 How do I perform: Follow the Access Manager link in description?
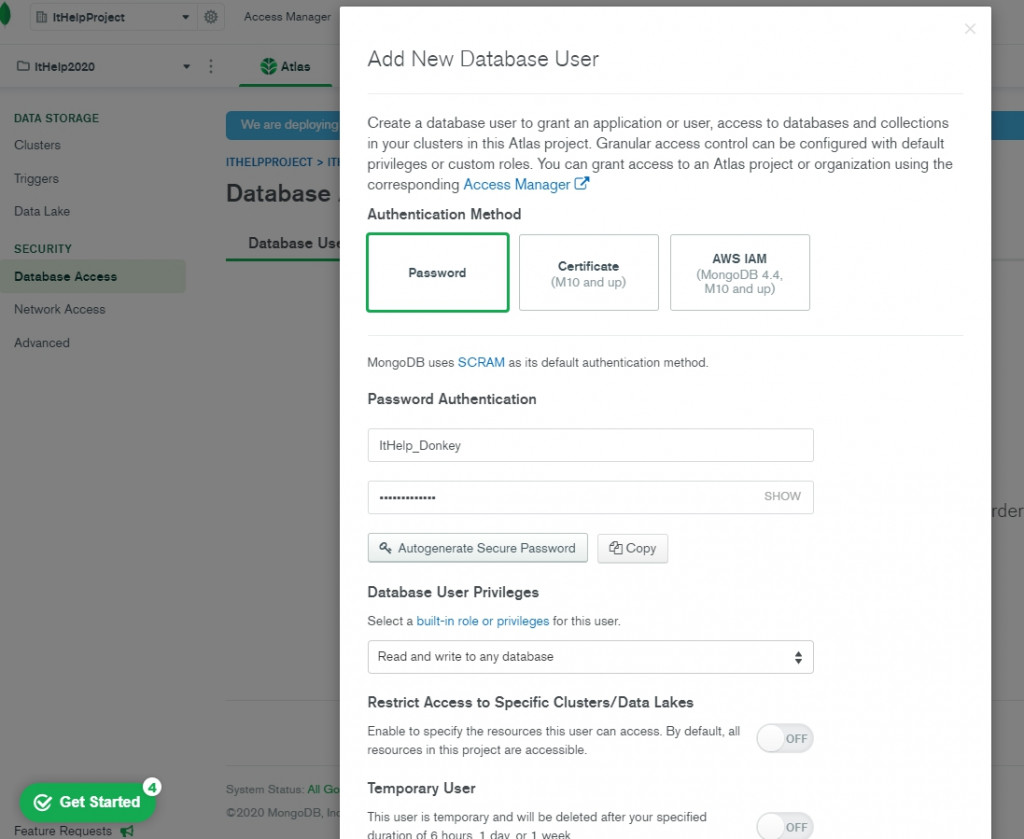(x=517, y=184)
